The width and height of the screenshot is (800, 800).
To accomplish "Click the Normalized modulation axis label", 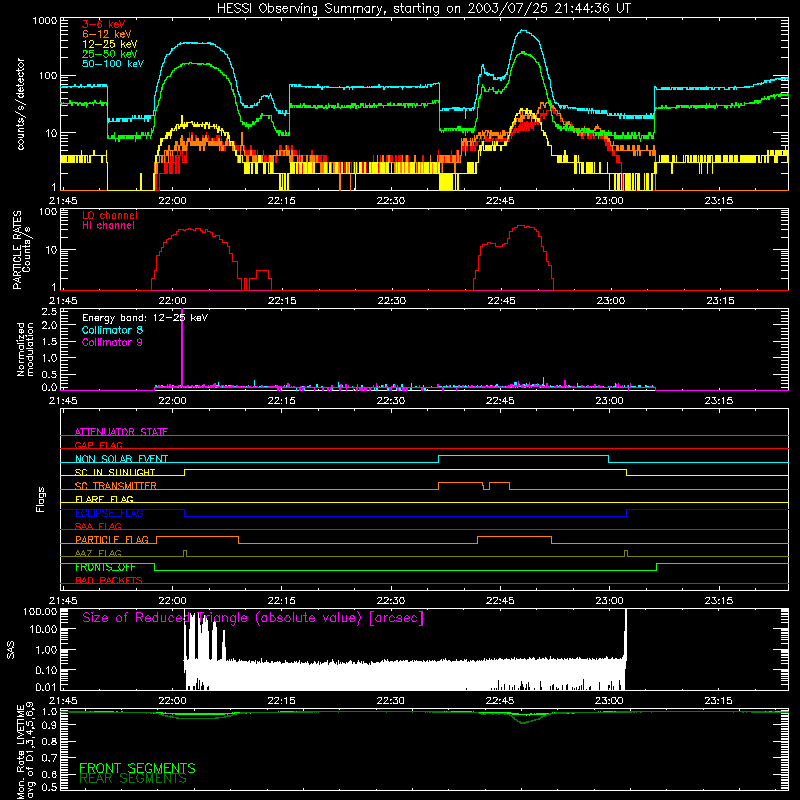I will (x=25, y=349).
